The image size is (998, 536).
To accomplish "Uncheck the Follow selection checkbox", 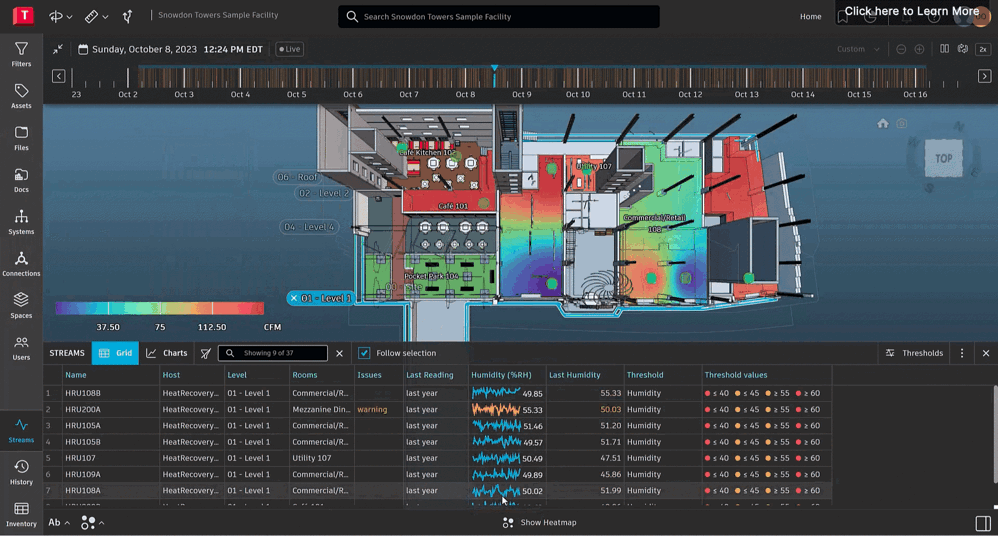I will pos(364,353).
